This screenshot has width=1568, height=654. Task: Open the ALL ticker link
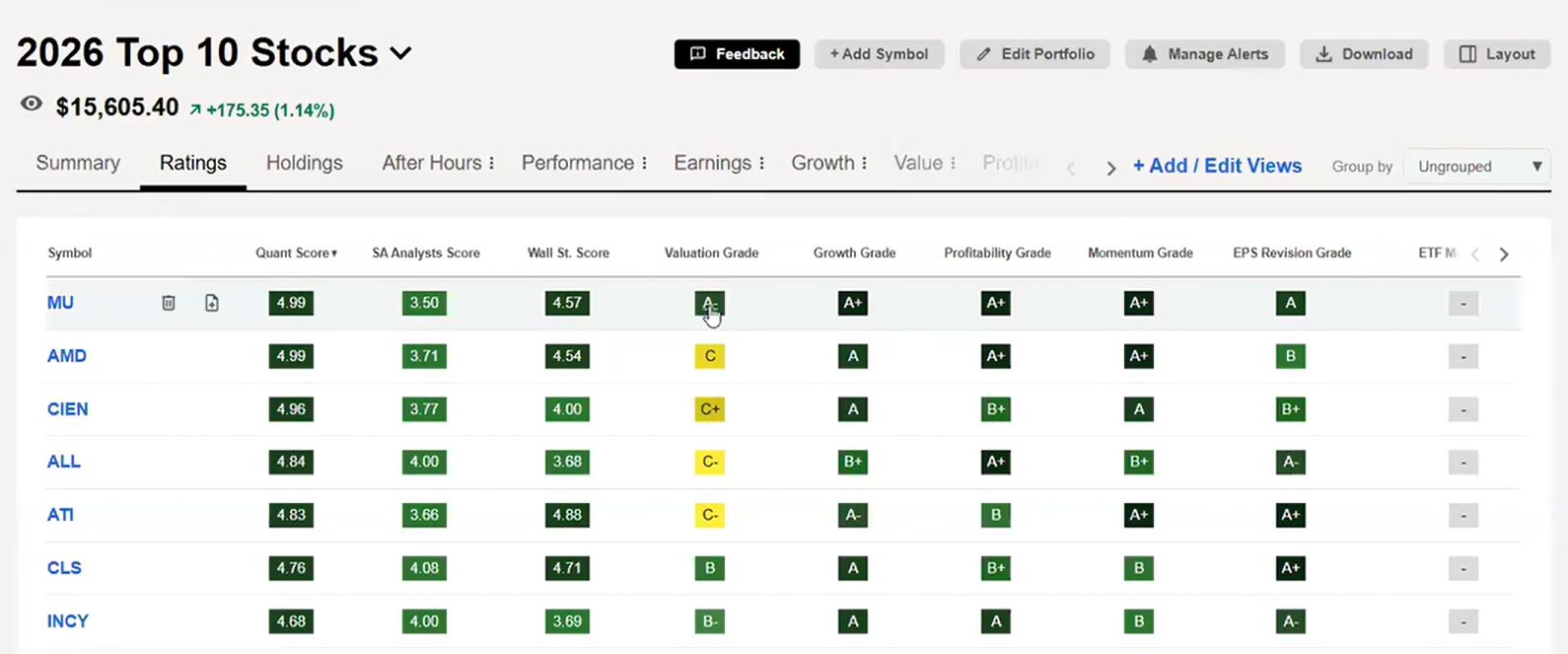(x=64, y=462)
